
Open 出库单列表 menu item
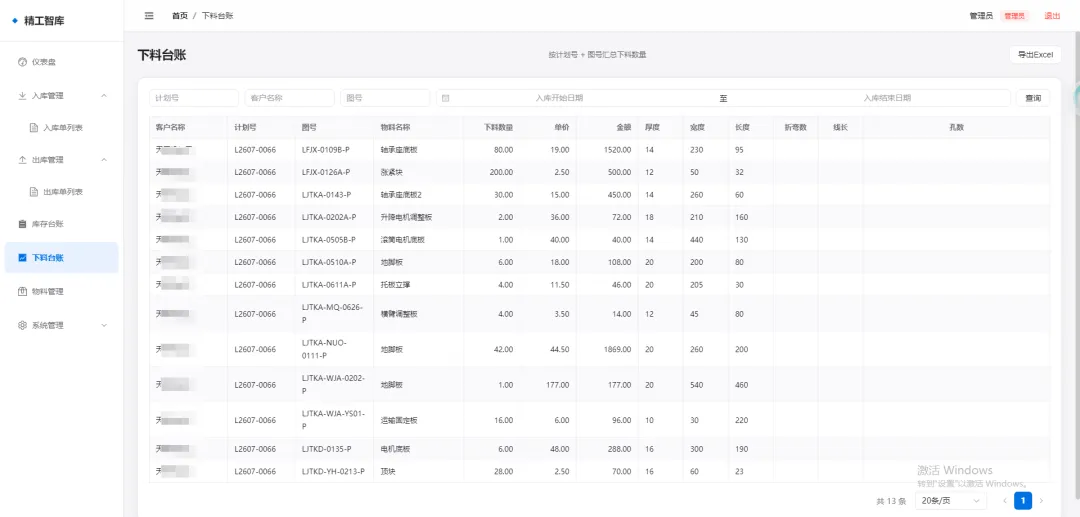(61, 192)
